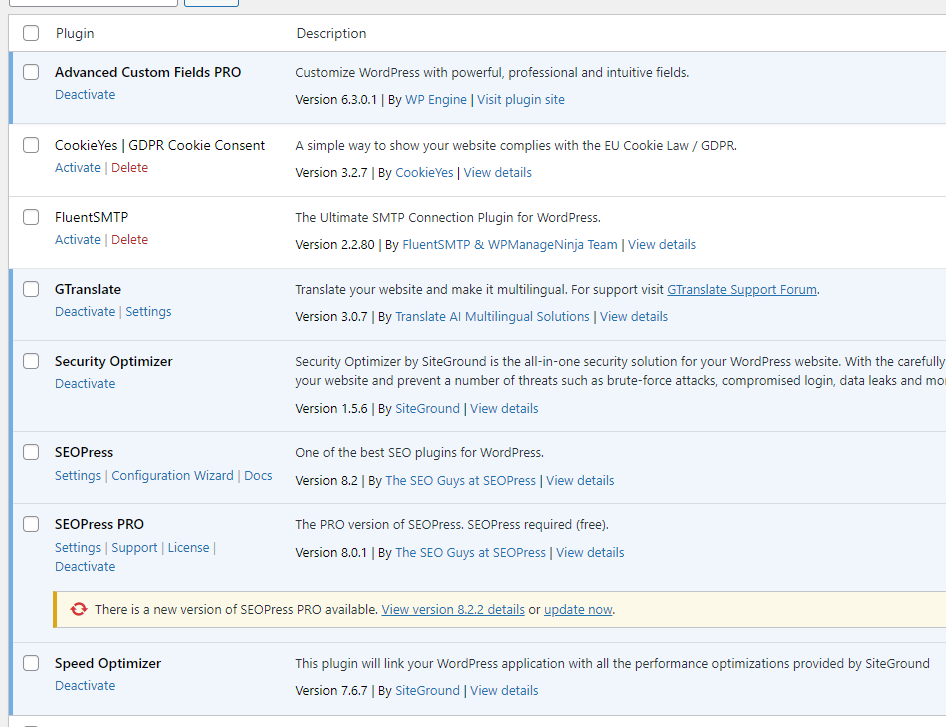Open WP Engine author link

436,100
